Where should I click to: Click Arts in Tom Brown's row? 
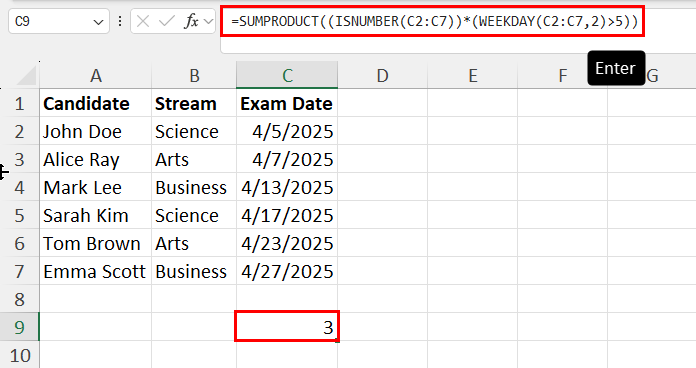pyautogui.click(x=194, y=243)
